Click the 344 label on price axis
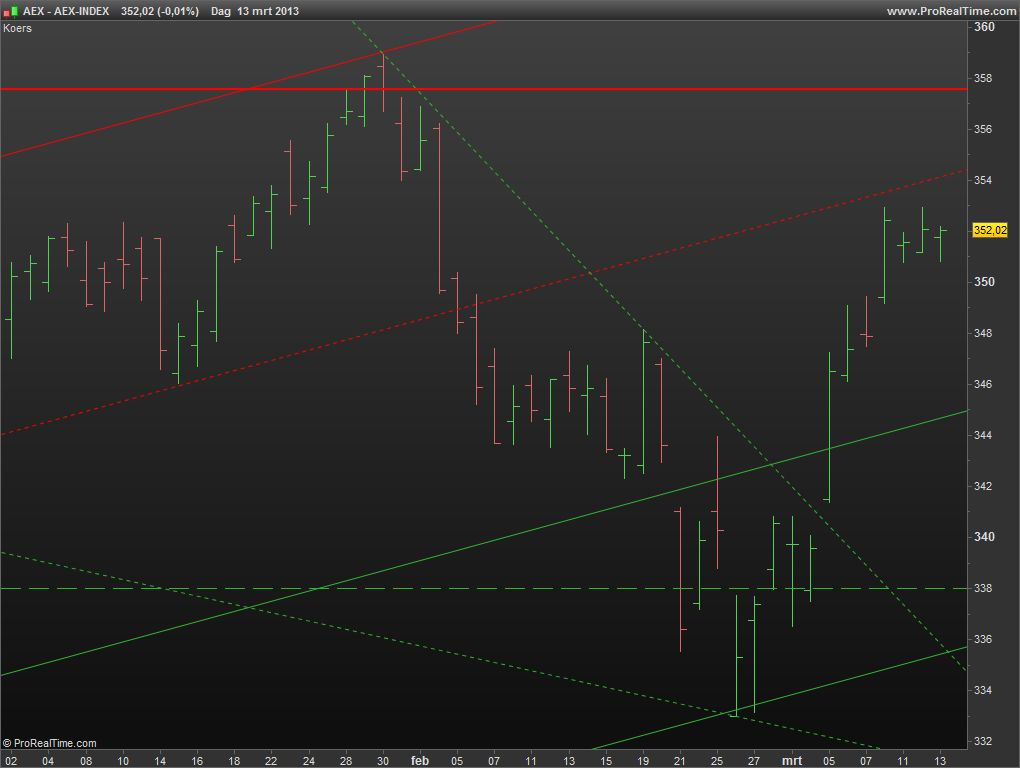Screen dimensions: 1020x768 tap(984, 435)
